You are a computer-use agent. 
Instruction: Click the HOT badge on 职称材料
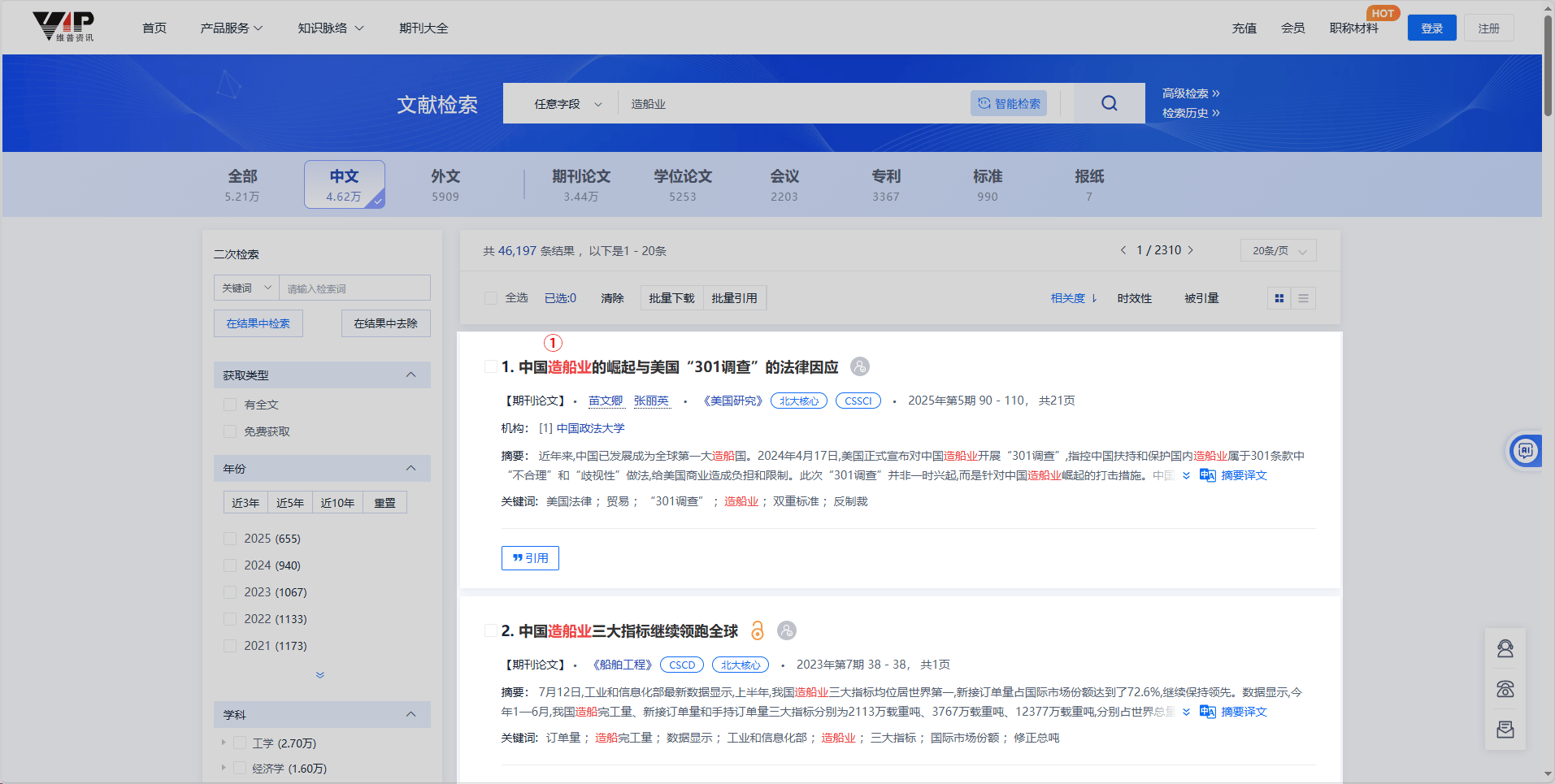(x=1383, y=13)
